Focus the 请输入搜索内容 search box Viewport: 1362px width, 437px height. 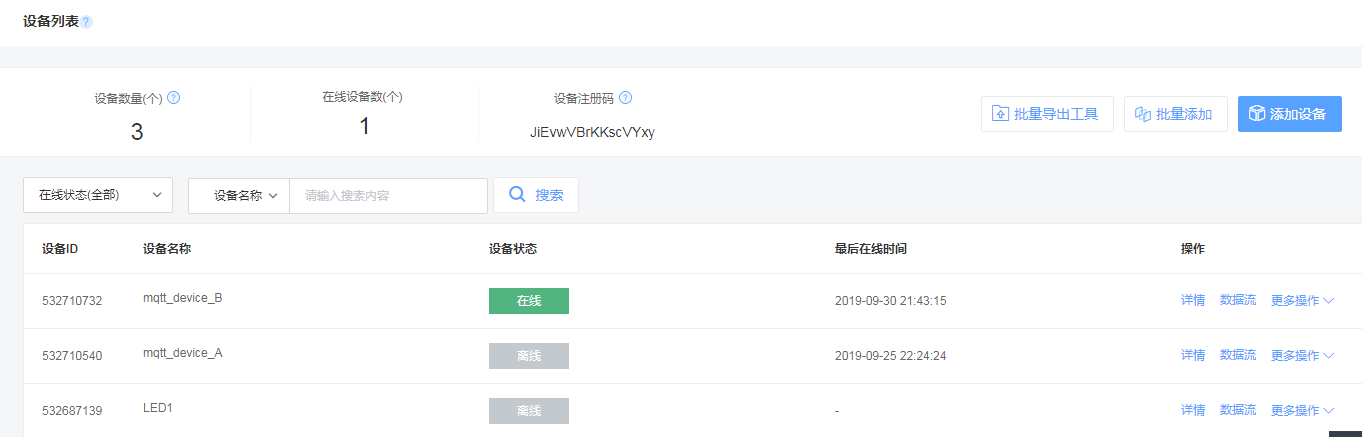pyautogui.click(x=388, y=195)
